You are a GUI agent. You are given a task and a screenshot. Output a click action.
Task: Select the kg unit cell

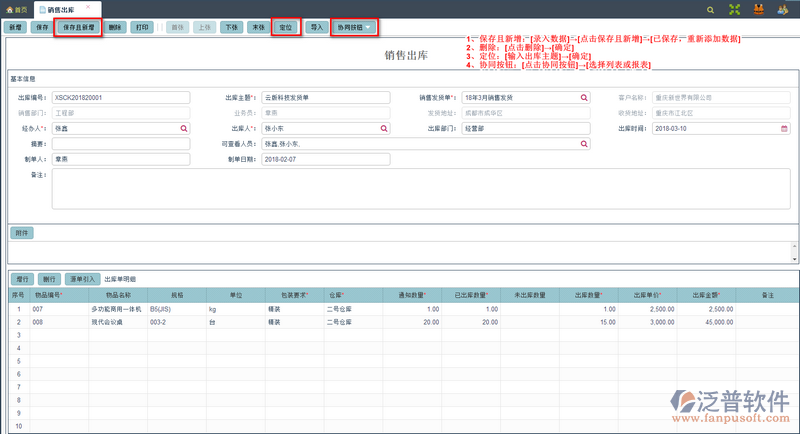point(236,309)
